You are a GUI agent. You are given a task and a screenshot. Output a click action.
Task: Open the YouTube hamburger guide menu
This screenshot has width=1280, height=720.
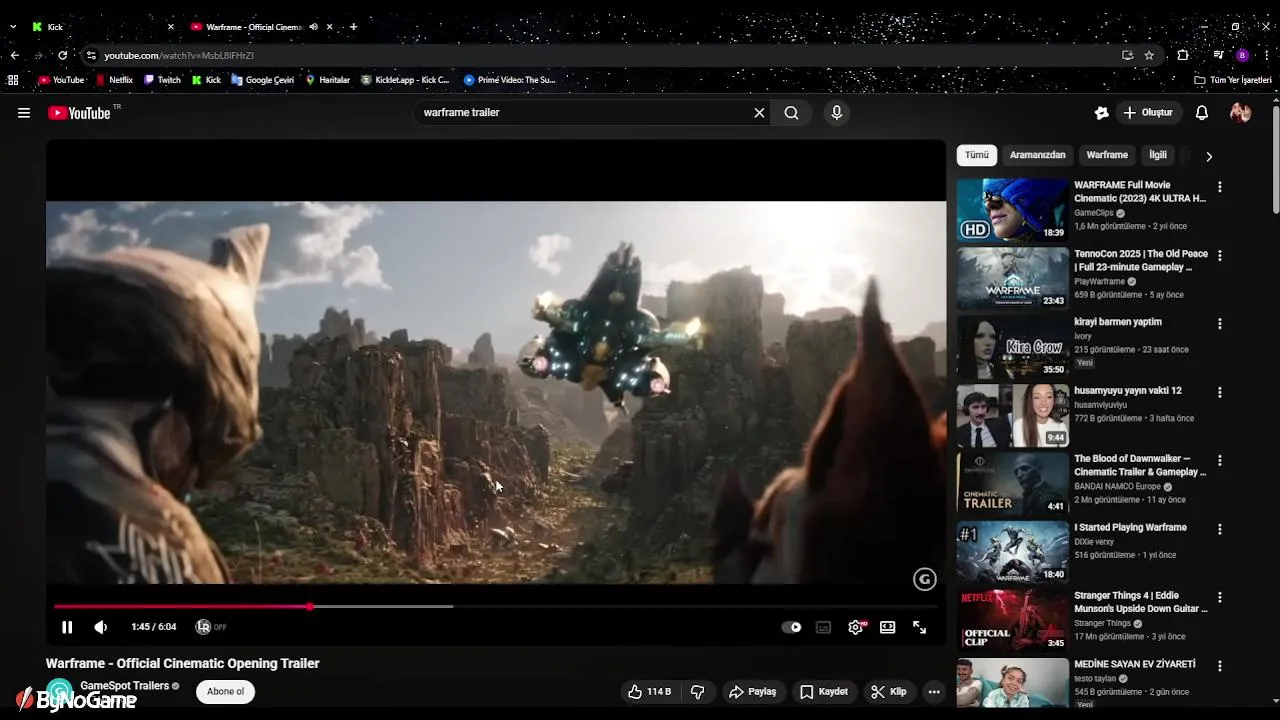click(x=24, y=113)
